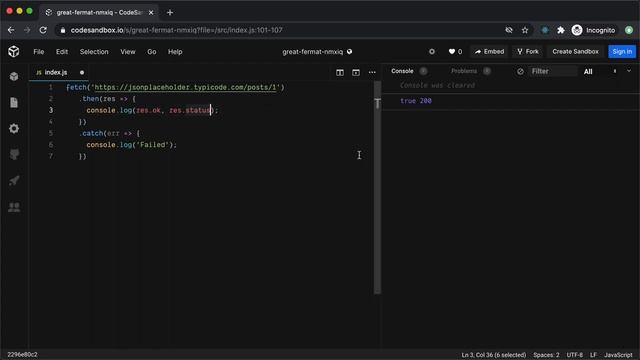
Task: Open the View menu
Action: pyautogui.click(x=128, y=52)
